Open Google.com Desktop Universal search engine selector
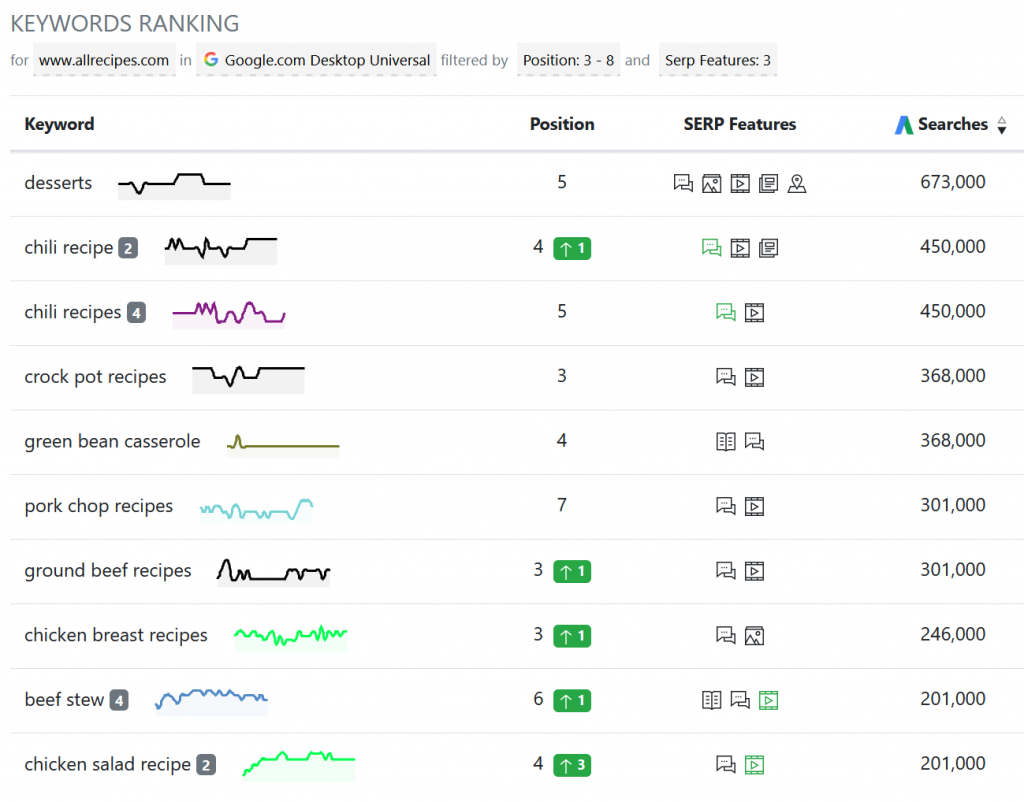1024x802 pixels. pyautogui.click(x=316, y=60)
